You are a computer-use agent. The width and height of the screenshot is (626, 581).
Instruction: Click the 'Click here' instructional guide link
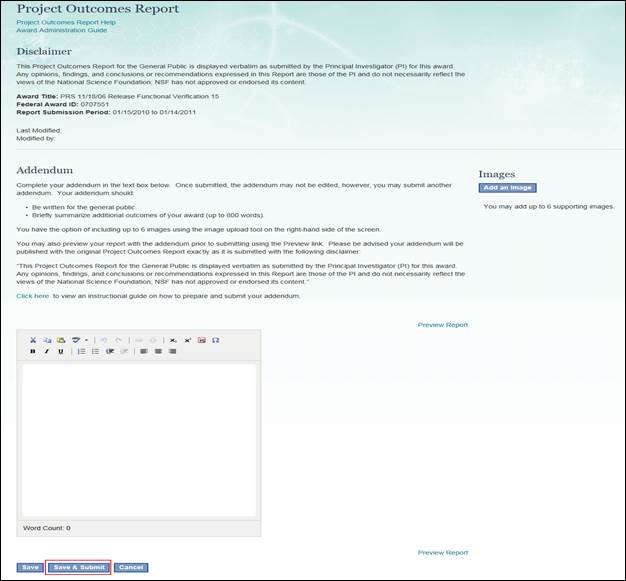point(33,296)
